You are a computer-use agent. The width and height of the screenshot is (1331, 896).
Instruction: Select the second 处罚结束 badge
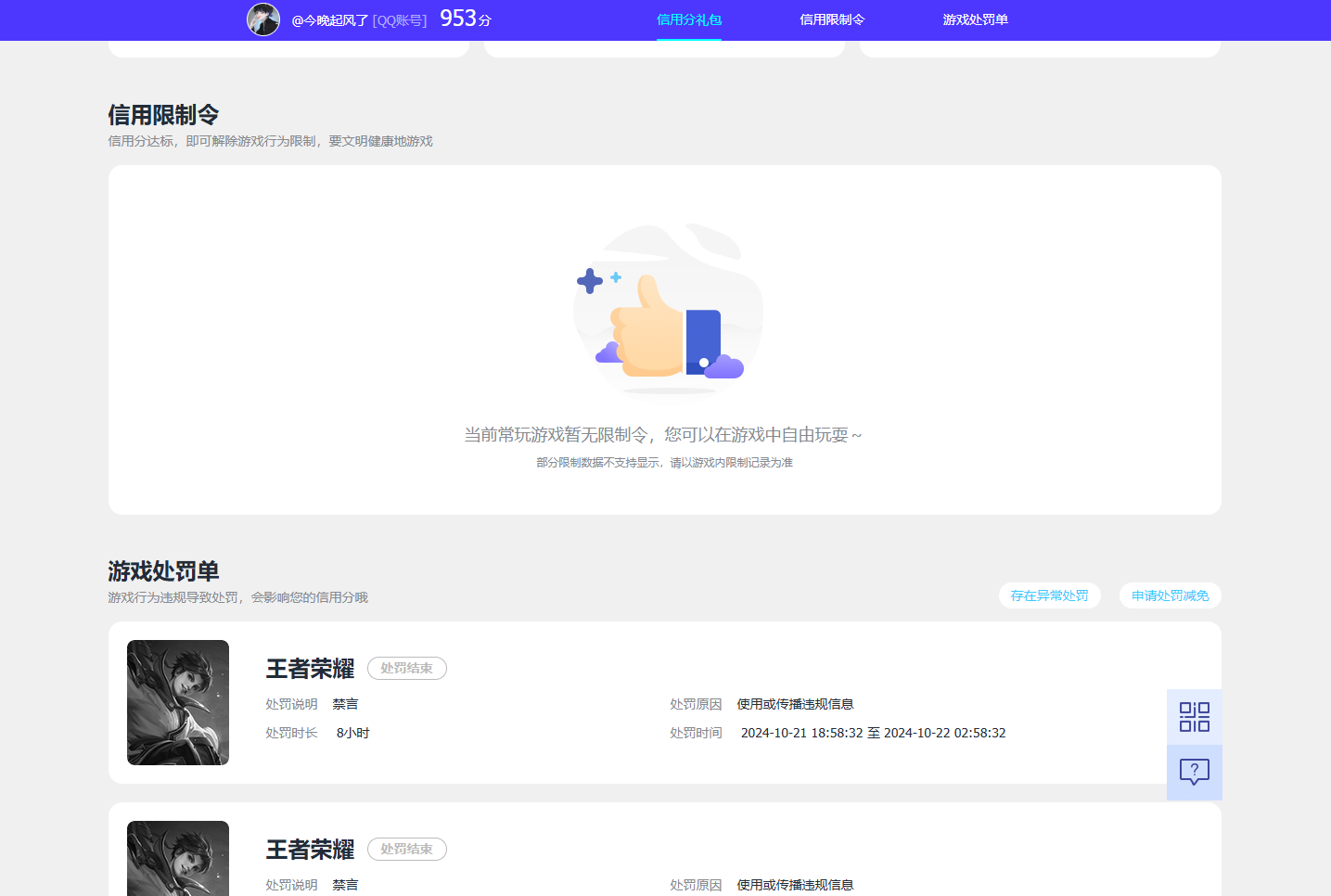coord(406,849)
